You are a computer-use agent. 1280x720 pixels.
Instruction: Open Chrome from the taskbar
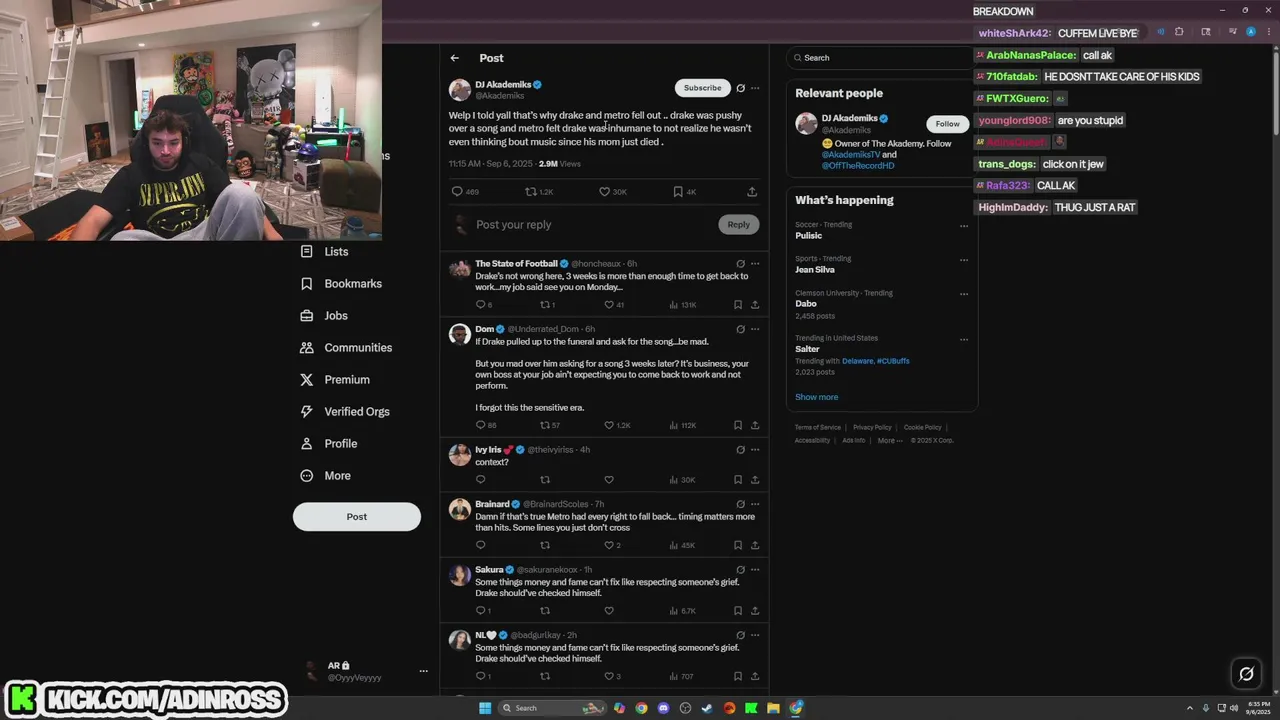pyautogui.click(x=641, y=708)
